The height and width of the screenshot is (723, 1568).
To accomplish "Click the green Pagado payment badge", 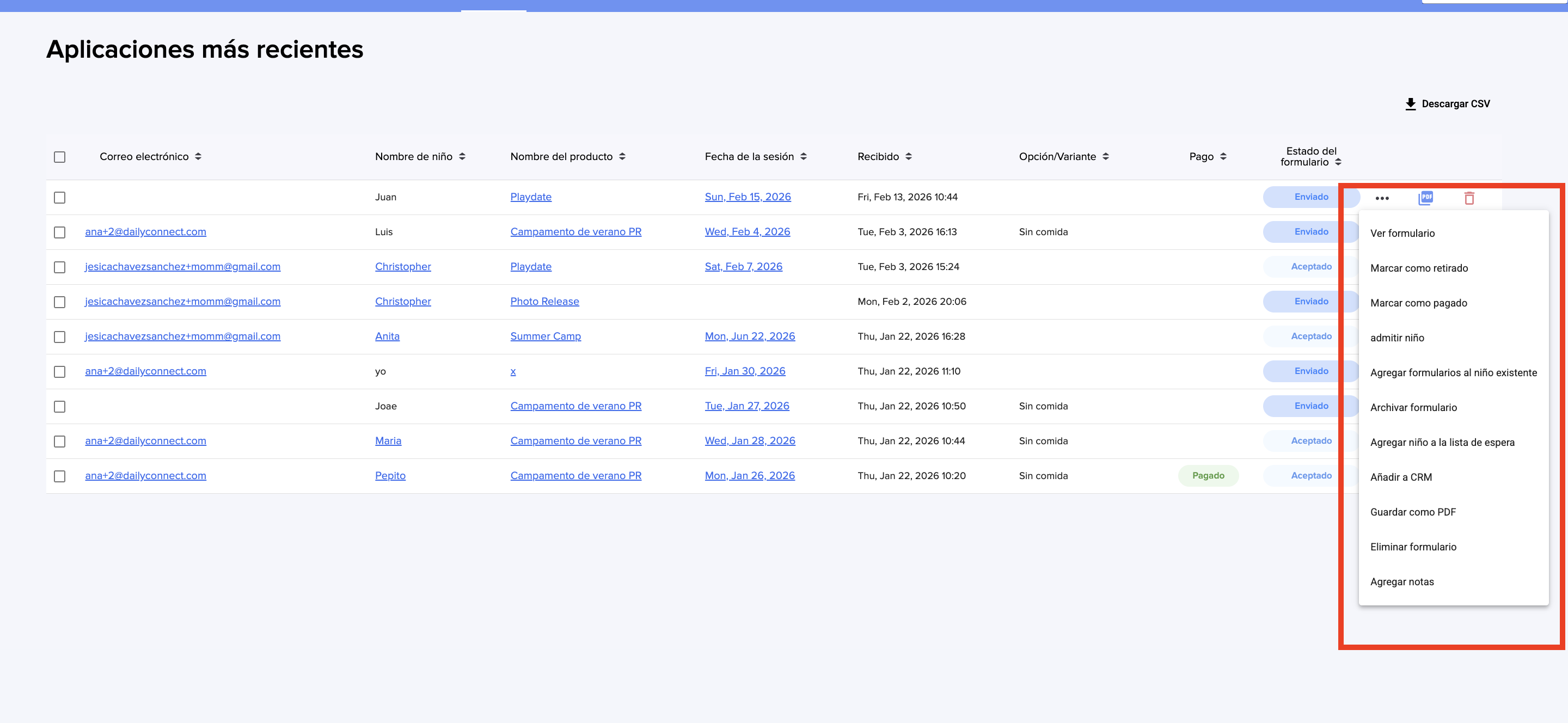I will [1208, 475].
